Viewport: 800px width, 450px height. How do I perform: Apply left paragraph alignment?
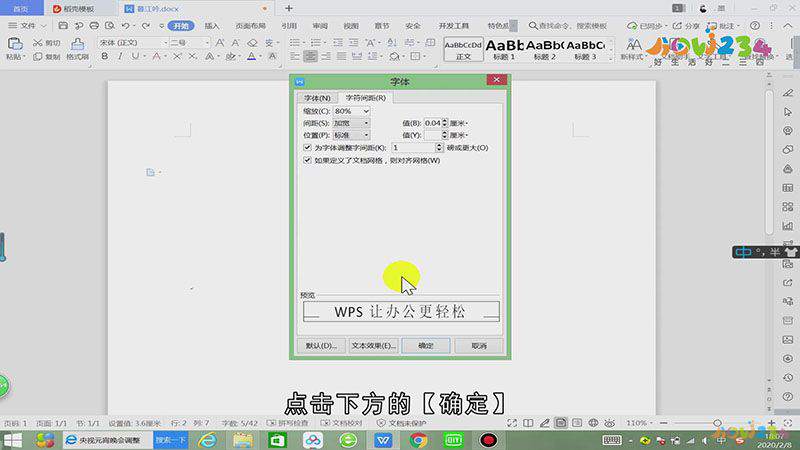tap(295, 56)
